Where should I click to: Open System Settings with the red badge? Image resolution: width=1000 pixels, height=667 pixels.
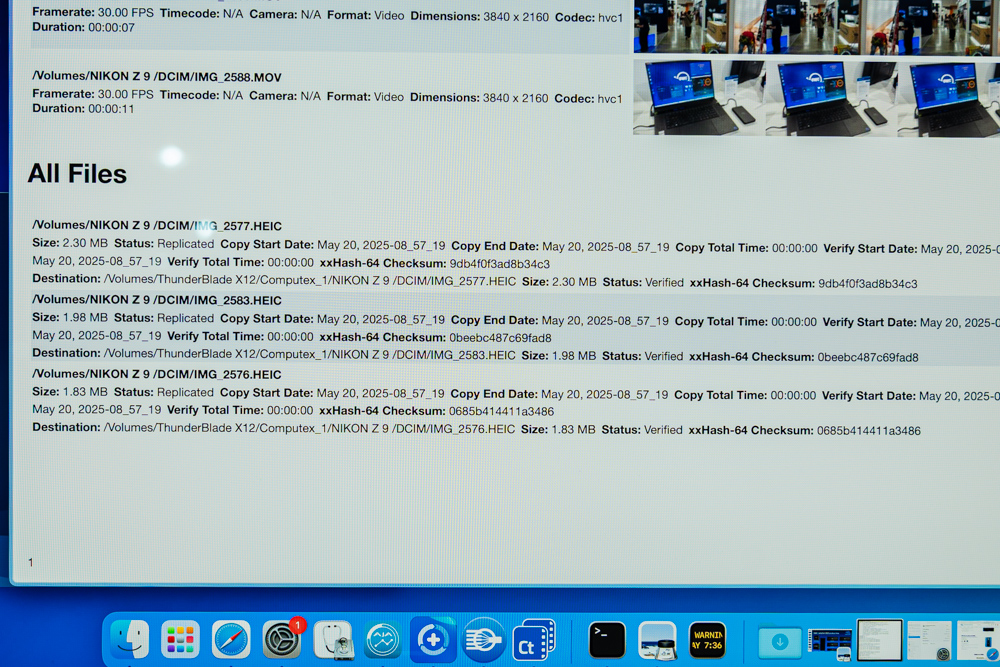click(281, 640)
